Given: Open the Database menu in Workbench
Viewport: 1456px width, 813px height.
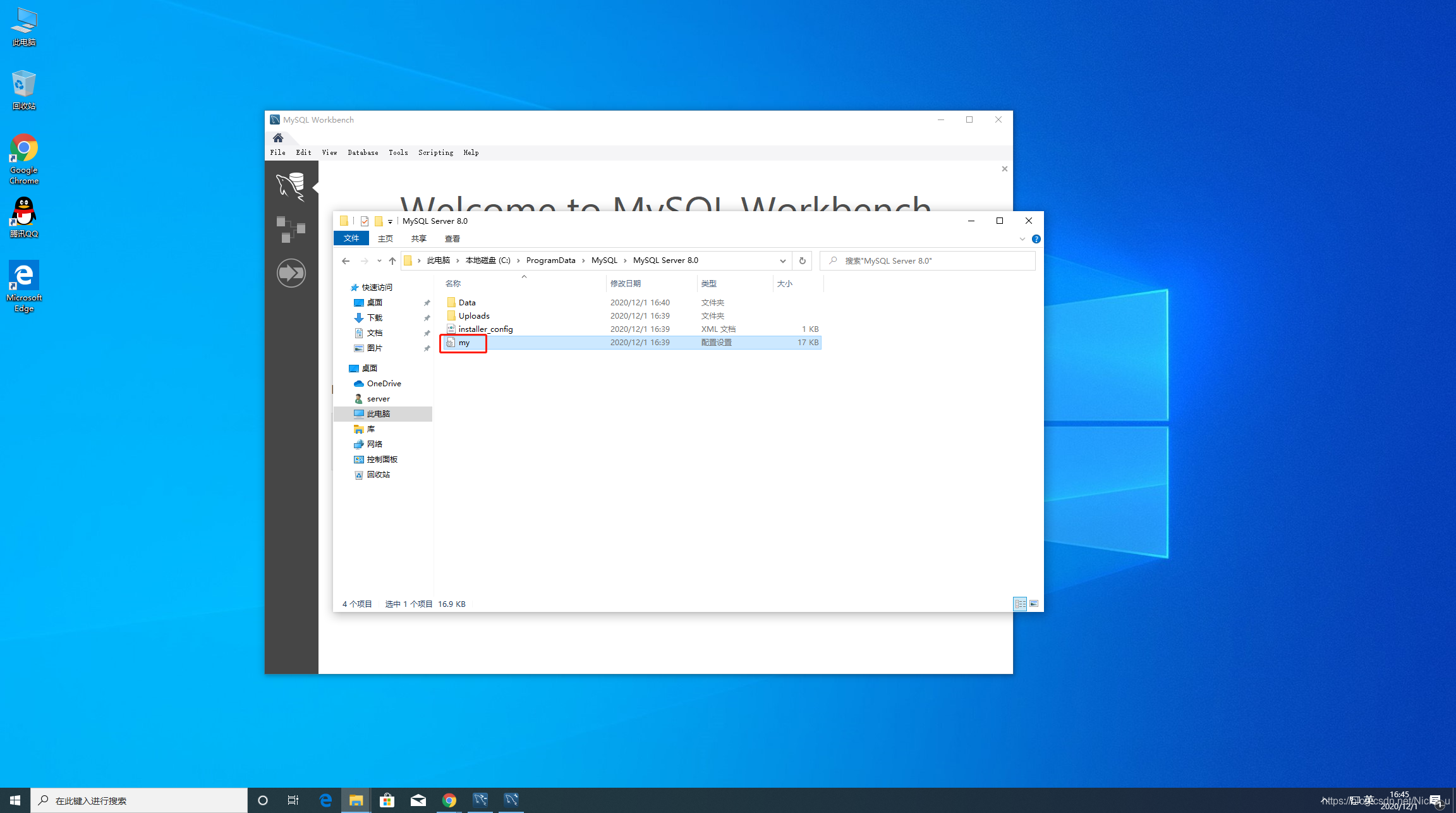Looking at the screenshot, I should click(x=363, y=152).
